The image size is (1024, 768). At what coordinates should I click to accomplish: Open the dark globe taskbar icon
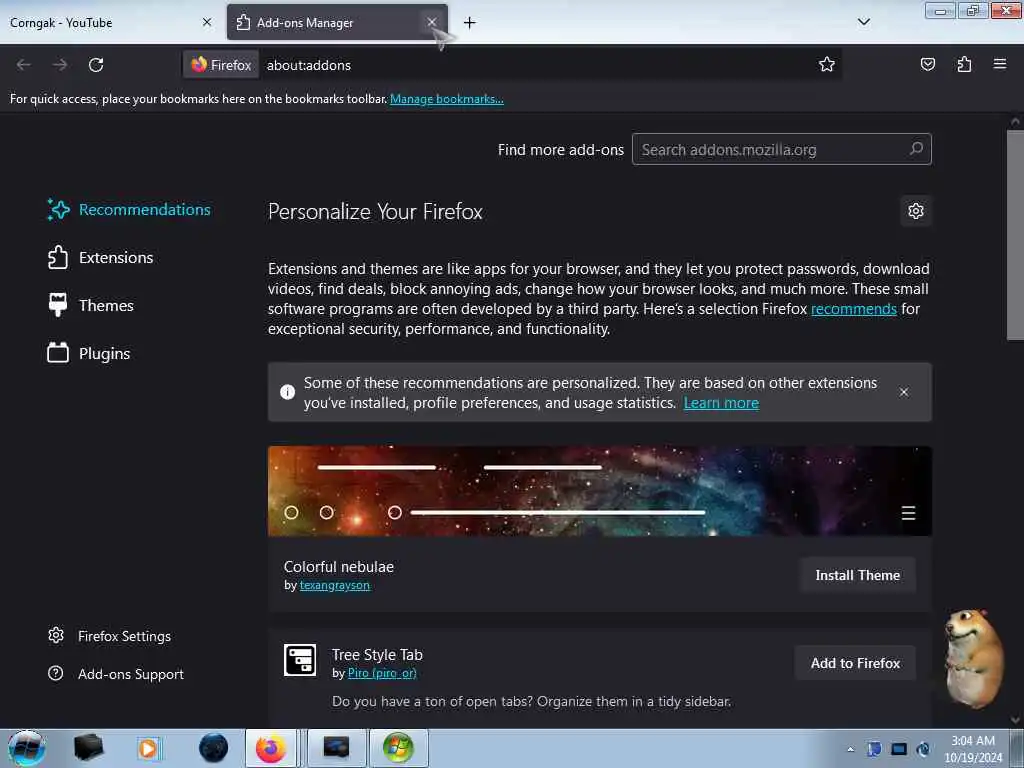(214, 748)
